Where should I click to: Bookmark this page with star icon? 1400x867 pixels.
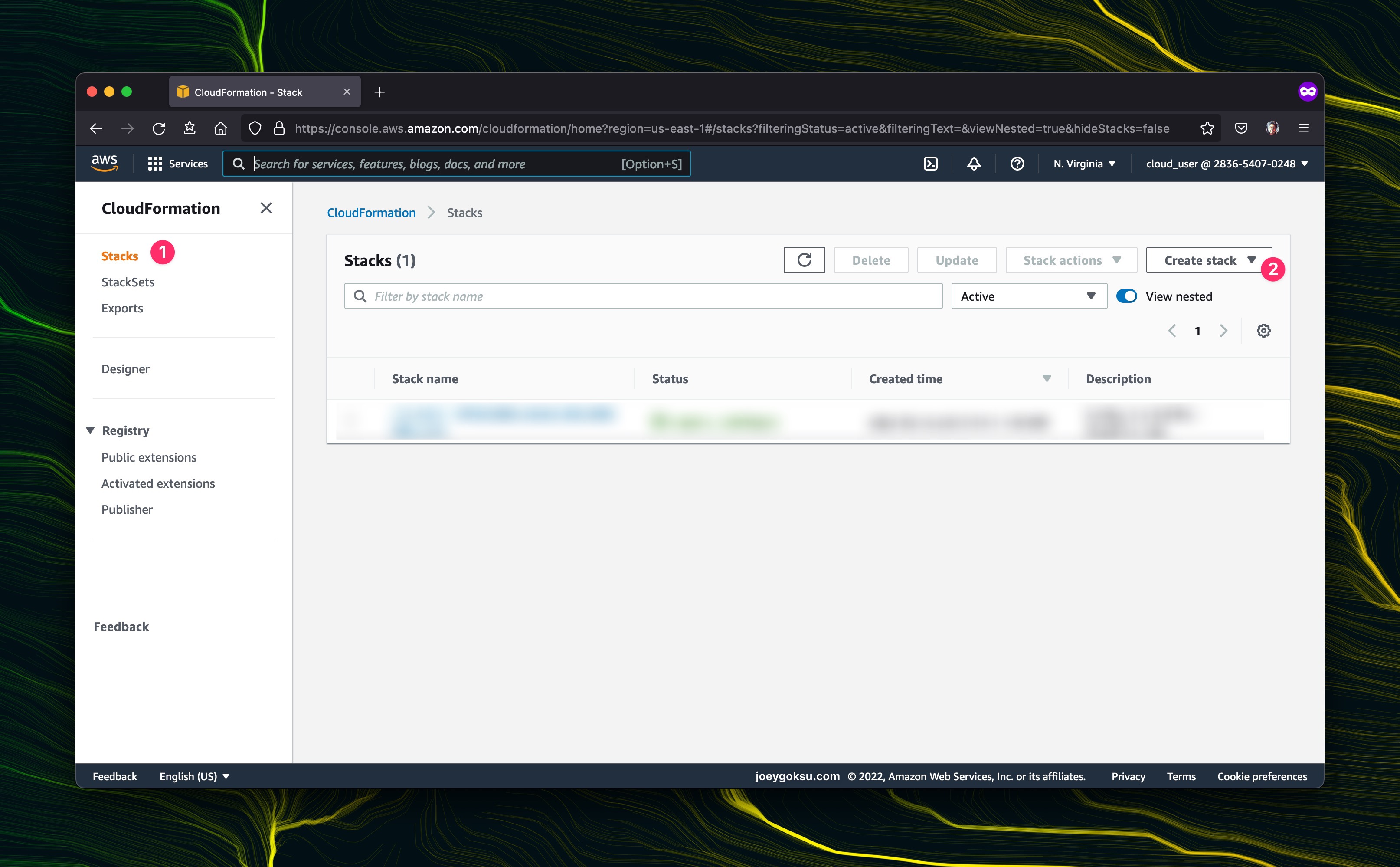(1207, 128)
